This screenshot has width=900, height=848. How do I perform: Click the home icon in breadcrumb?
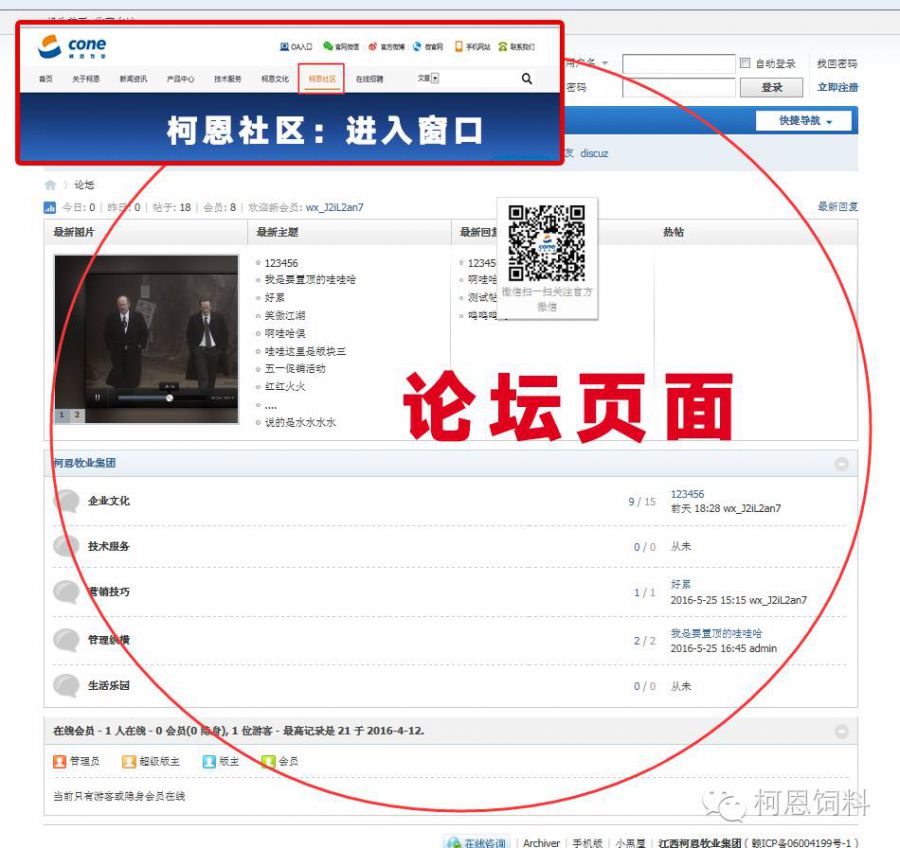coord(51,185)
